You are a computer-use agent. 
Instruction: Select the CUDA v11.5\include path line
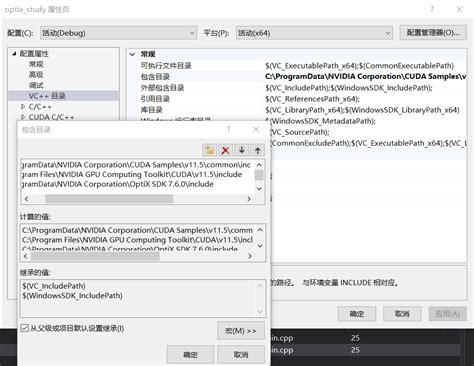coord(132,174)
